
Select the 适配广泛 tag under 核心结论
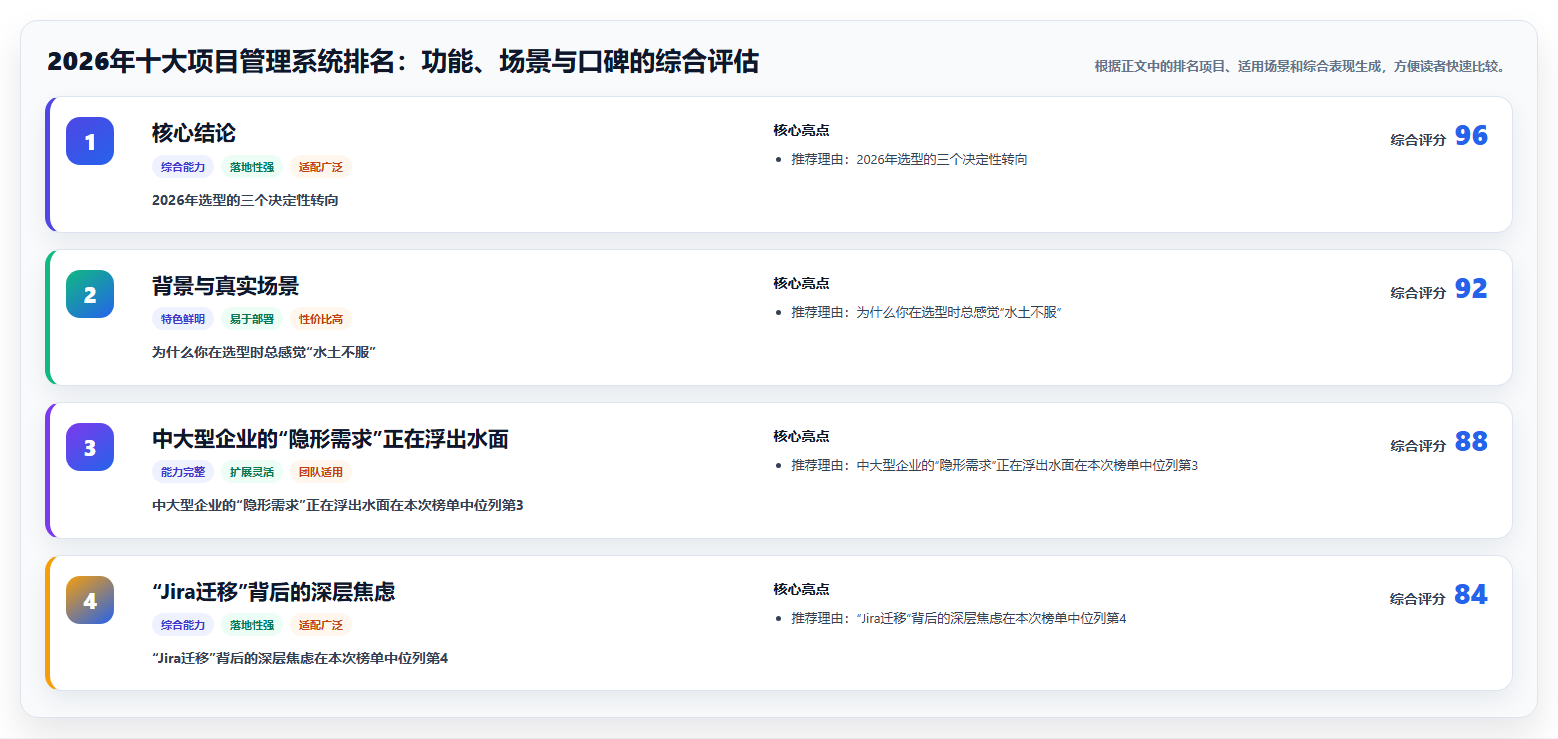(x=321, y=167)
